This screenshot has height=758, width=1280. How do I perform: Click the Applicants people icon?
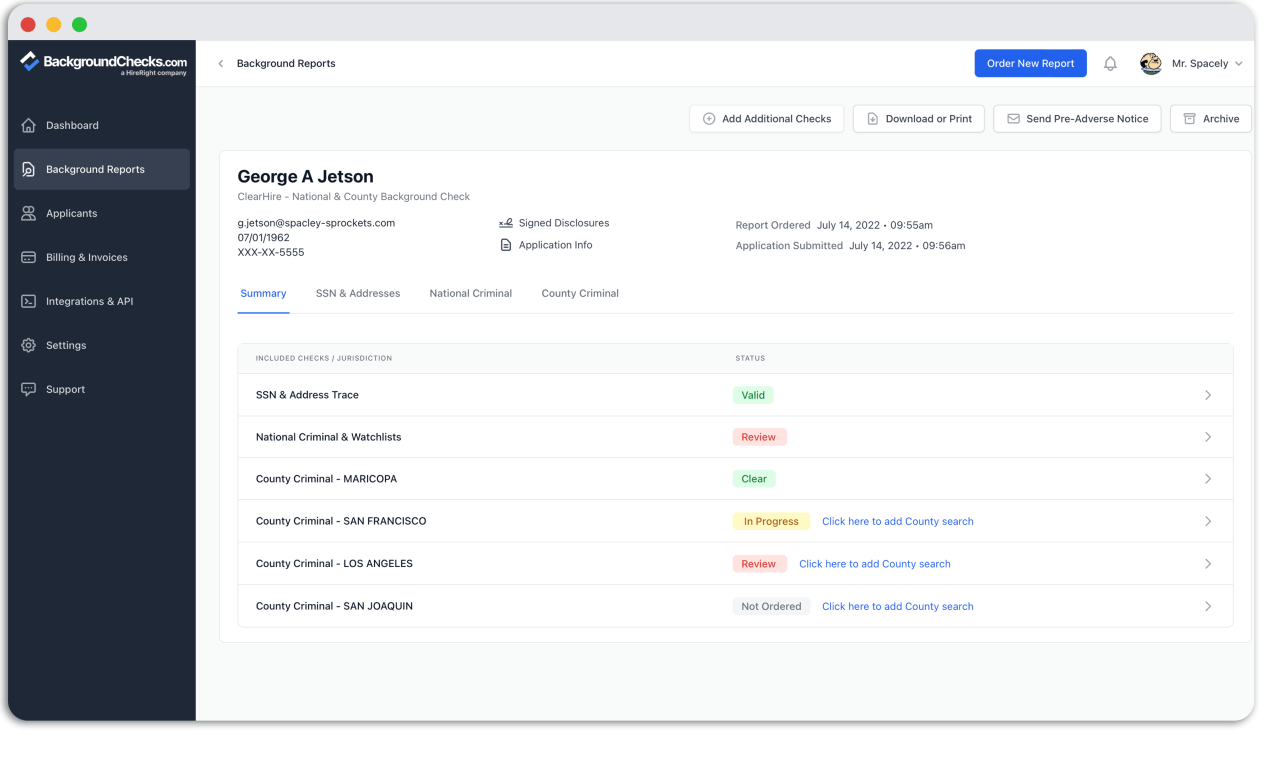click(29, 213)
